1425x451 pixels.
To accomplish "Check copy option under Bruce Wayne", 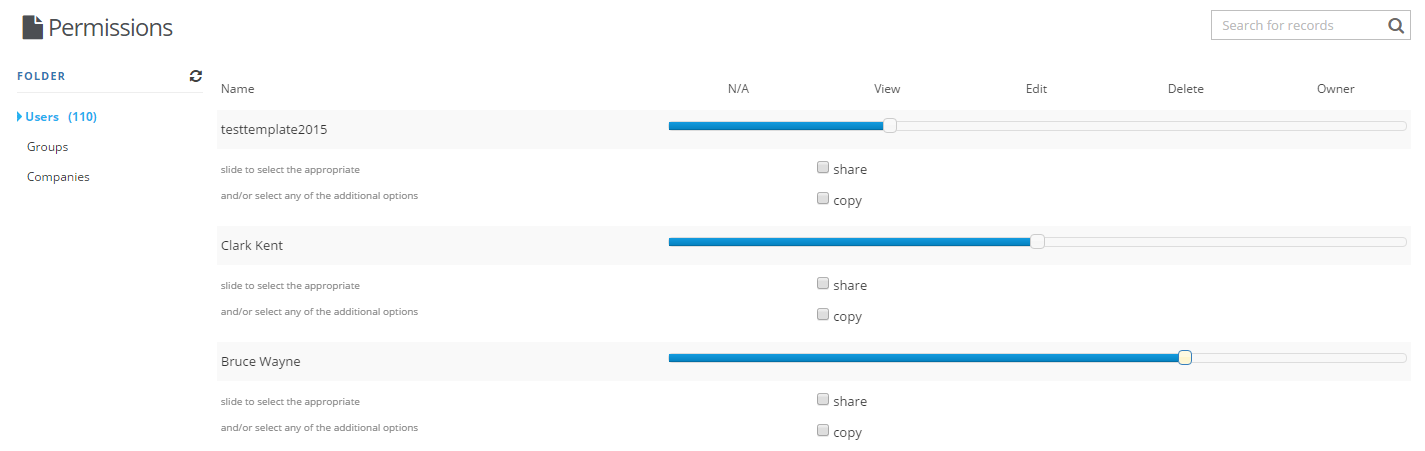I will (823, 430).
